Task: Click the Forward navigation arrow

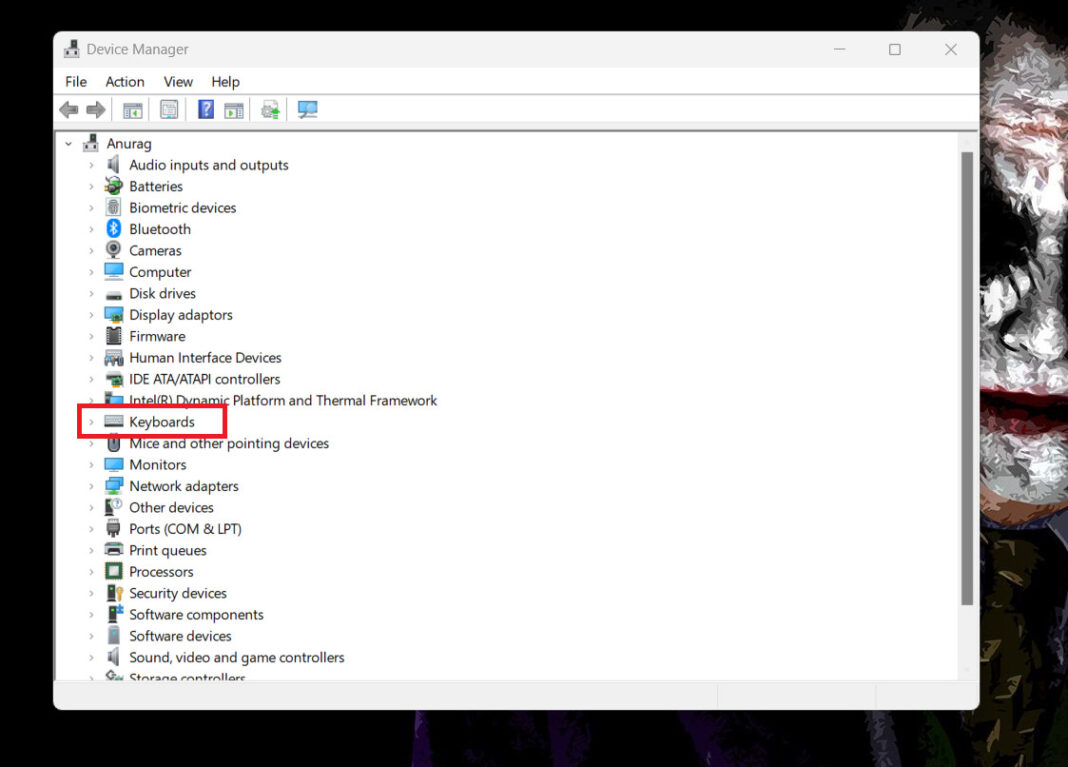Action: (x=96, y=109)
